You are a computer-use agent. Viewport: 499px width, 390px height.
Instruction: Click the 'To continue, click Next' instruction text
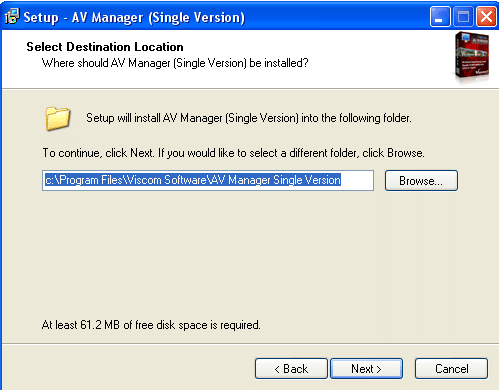click(233, 153)
